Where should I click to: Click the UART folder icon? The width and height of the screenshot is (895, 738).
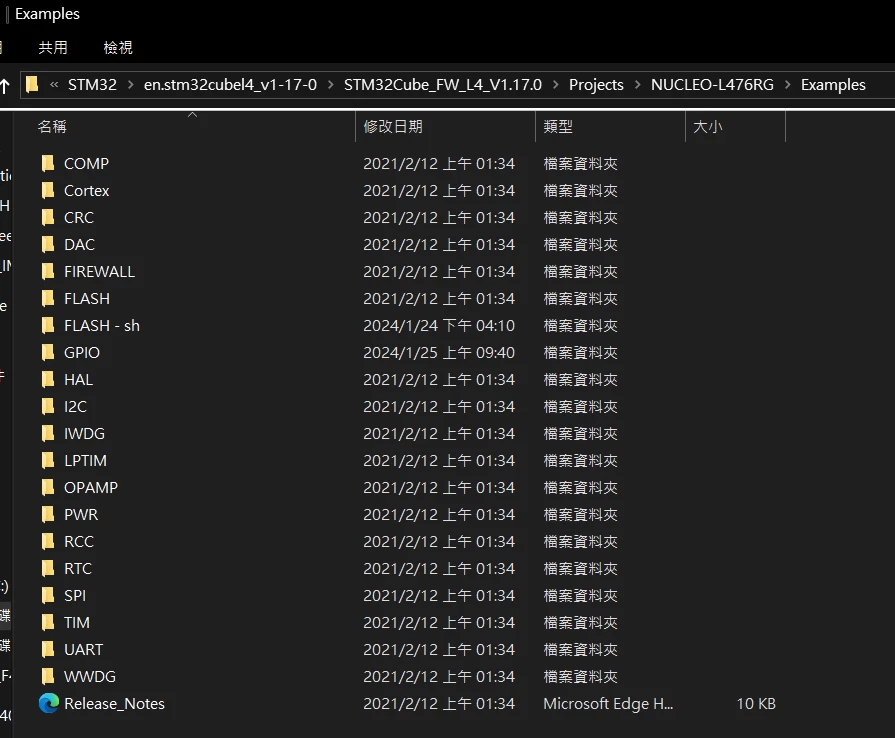point(48,650)
